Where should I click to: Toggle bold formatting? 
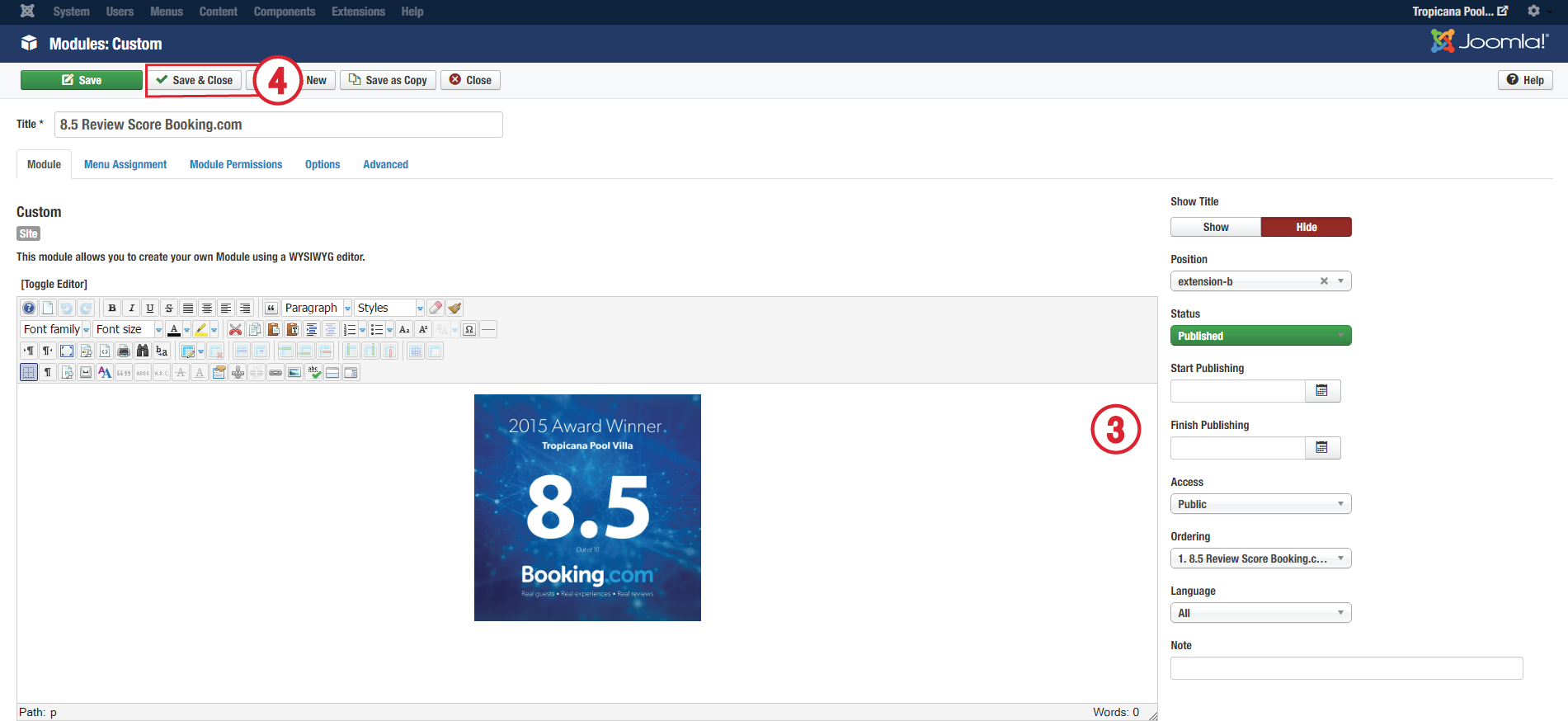click(x=112, y=308)
